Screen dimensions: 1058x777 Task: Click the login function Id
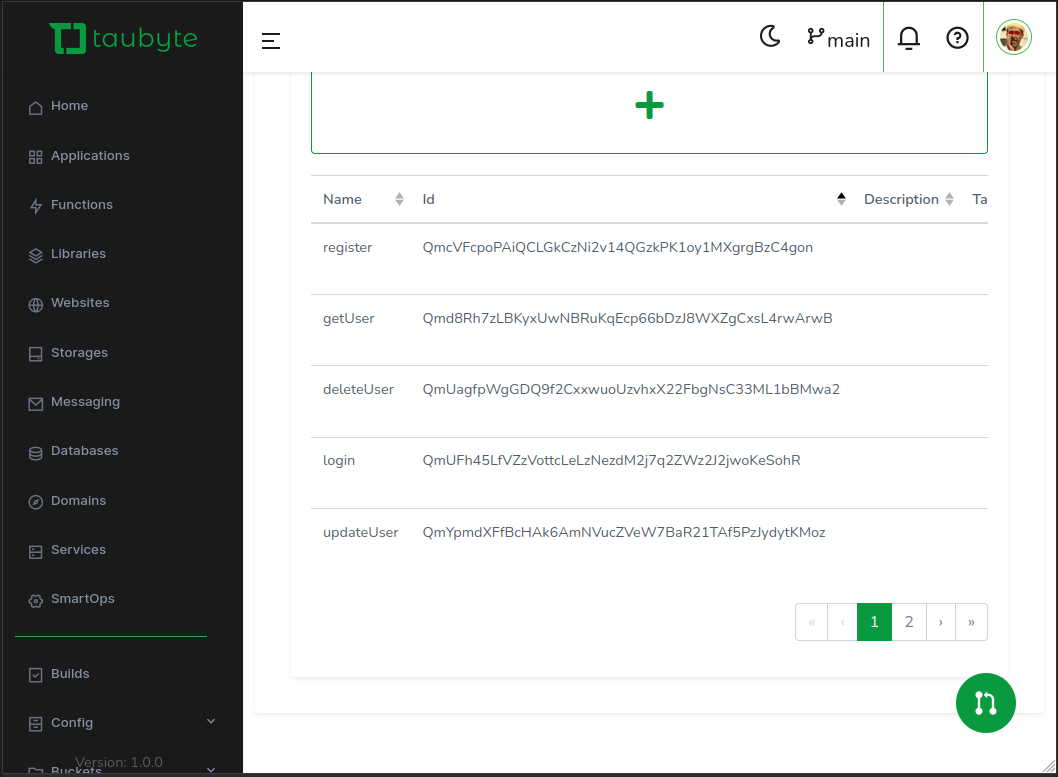pyautogui.click(x=611, y=460)
